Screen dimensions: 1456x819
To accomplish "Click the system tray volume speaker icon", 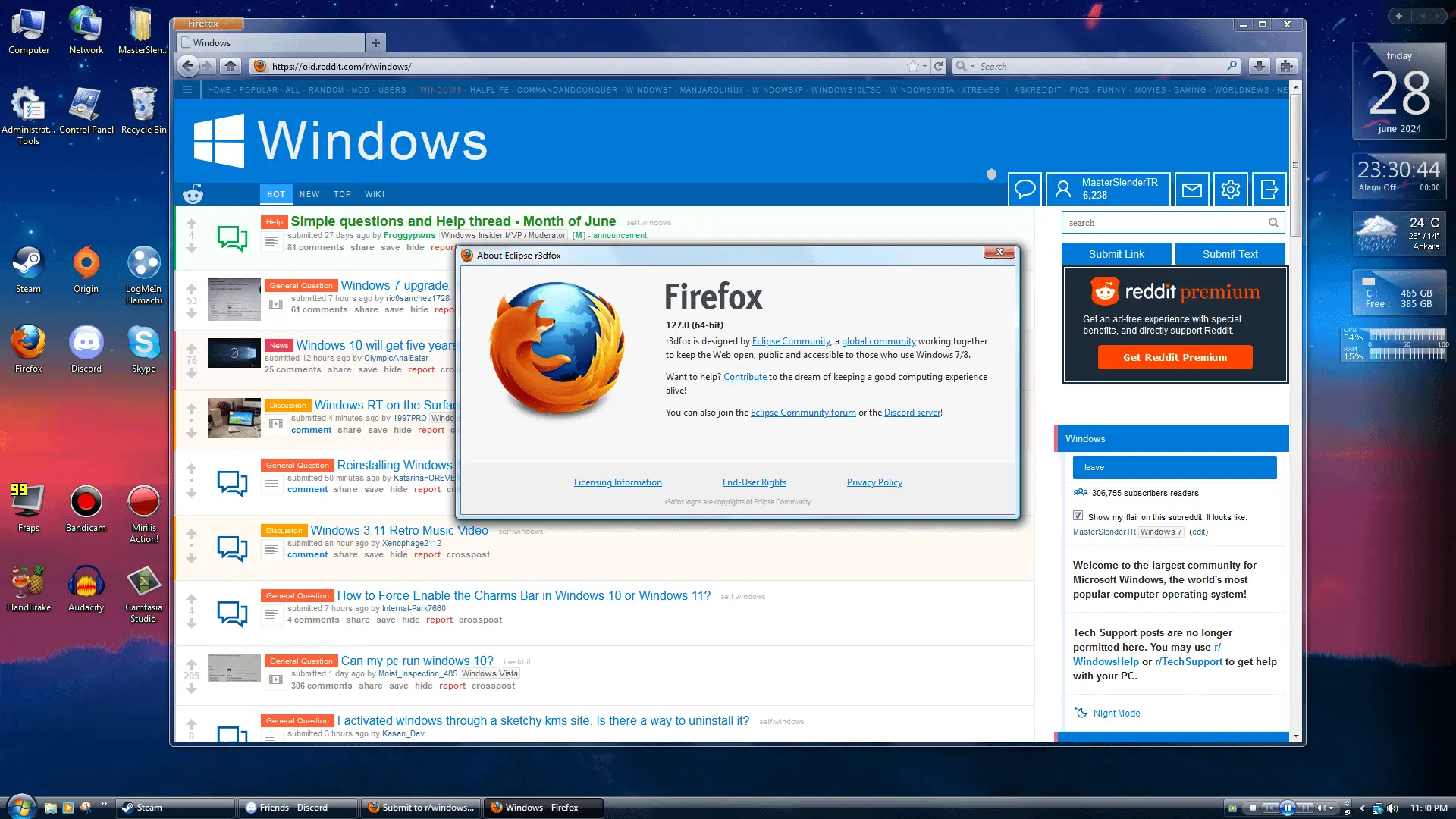I will tap(1392, 808).
